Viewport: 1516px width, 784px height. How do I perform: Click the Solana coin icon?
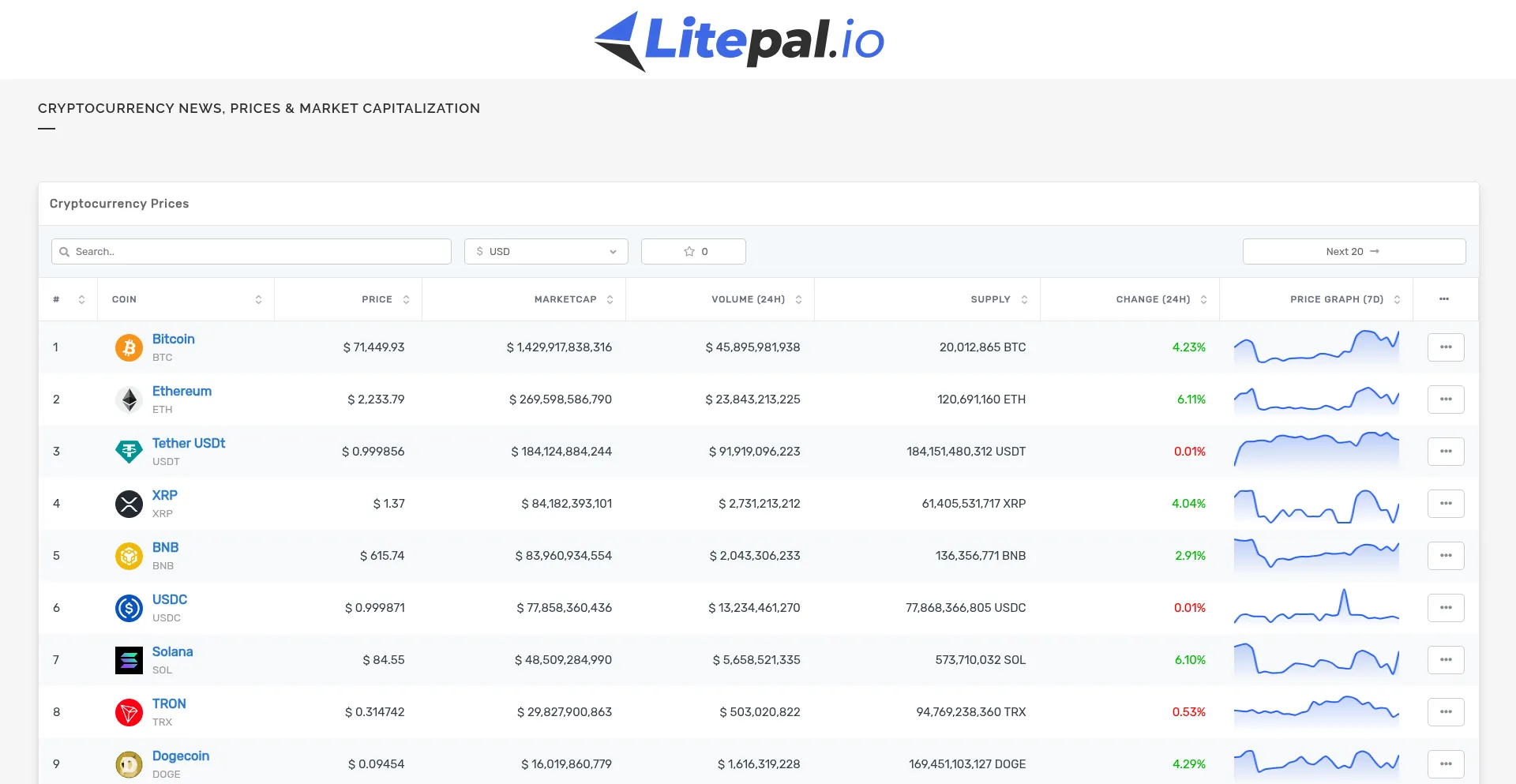tap(129, 660)
